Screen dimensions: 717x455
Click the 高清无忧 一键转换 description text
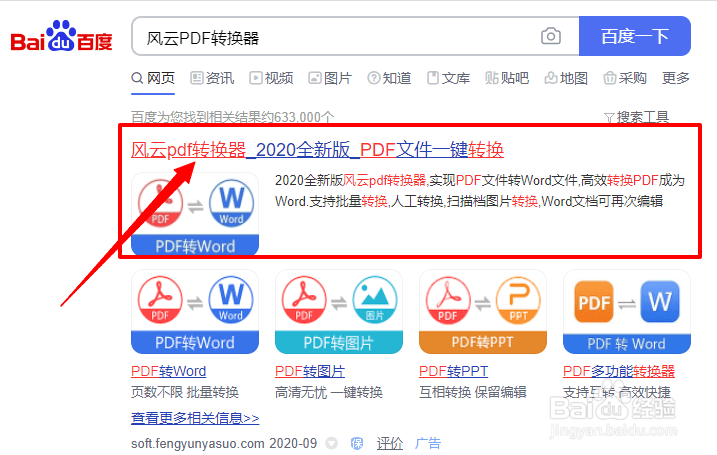[329, 392]
